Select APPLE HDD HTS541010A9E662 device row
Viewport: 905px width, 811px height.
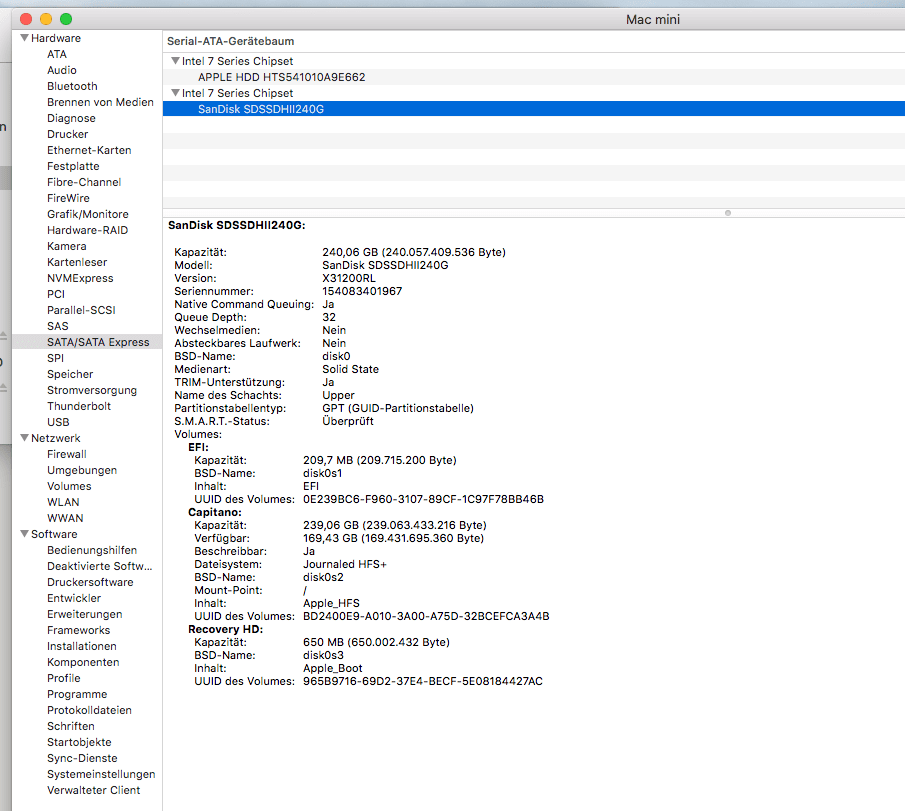pyautogui.click(x=534, y=77)
